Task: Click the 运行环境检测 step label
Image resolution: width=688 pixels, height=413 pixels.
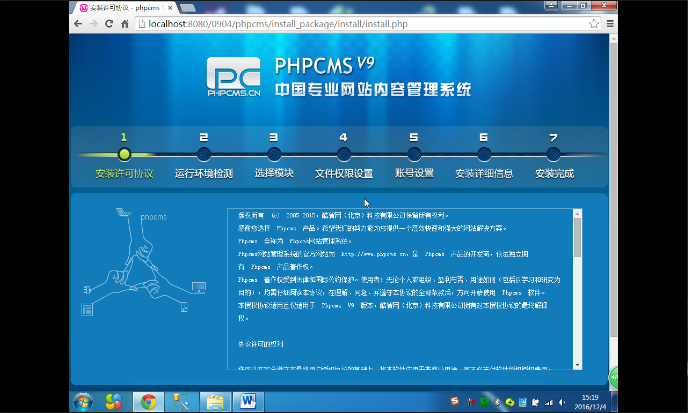Action: point(204,174)
